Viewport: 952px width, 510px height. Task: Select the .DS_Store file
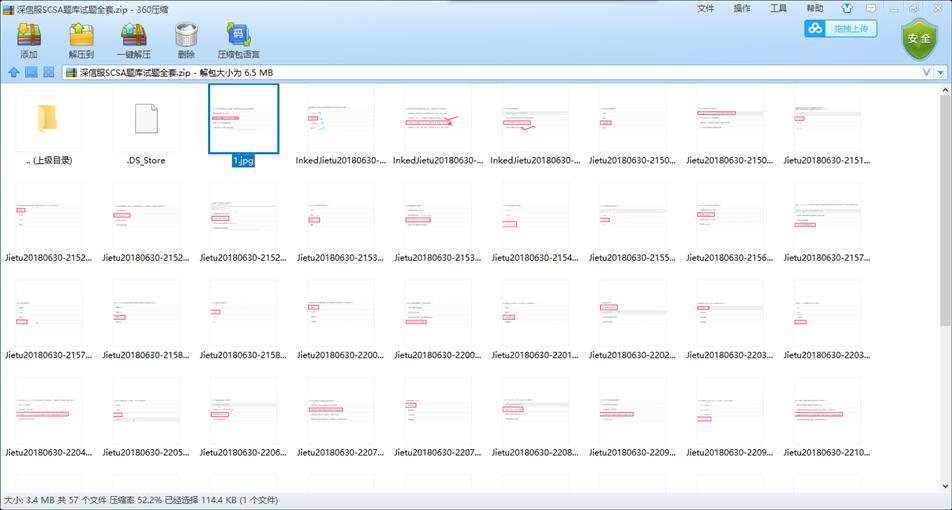click(146, 126)
